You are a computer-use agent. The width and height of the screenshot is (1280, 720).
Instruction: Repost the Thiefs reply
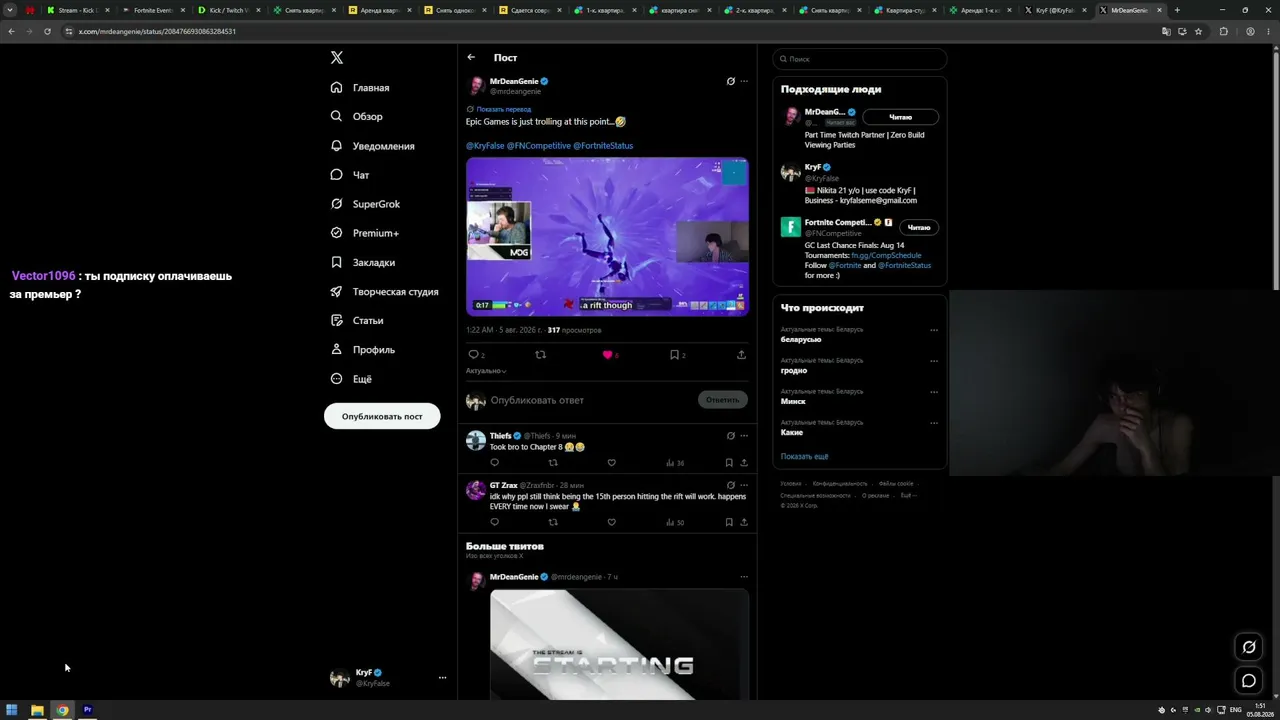(553, 463)
